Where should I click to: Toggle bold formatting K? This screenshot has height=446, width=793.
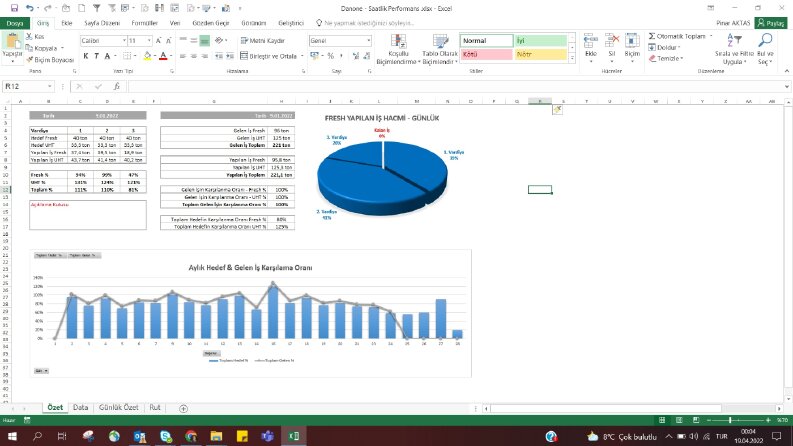[86, 56]
